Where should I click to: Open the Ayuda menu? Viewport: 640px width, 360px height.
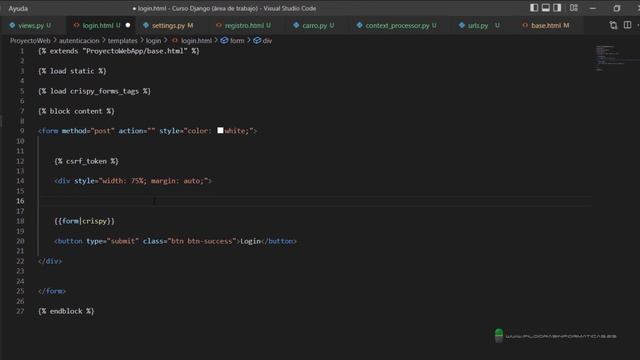pyautogui.click(x=18, y=8)
